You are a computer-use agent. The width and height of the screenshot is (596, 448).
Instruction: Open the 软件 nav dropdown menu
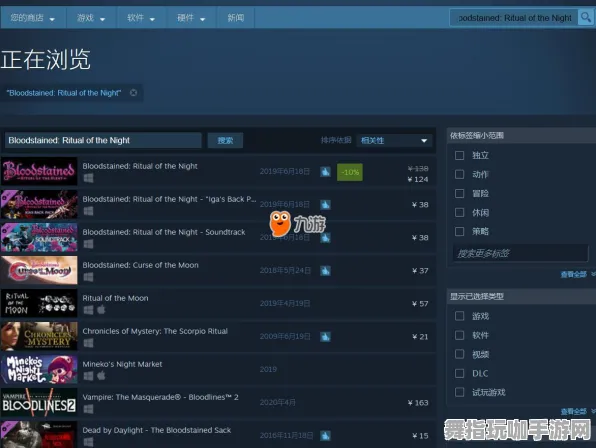point(141,18)
